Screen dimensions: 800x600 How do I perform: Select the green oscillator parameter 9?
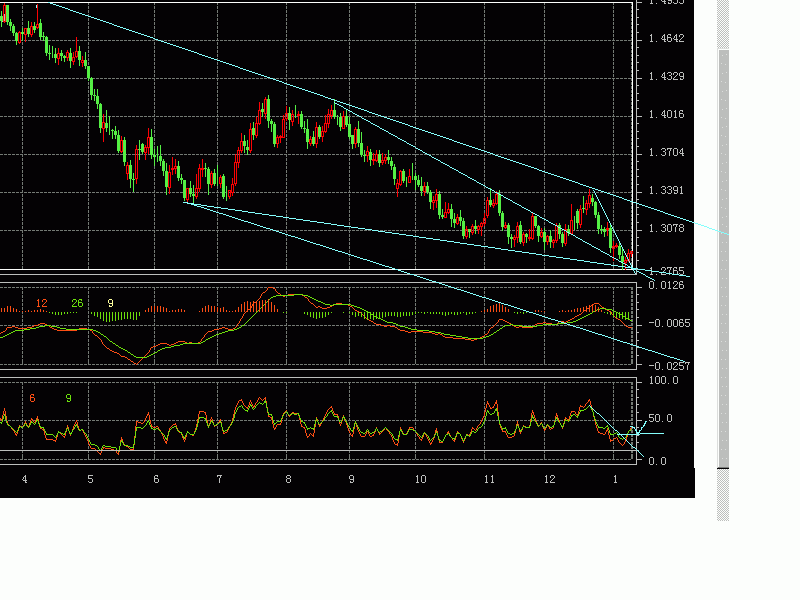(x=68, y=398)
